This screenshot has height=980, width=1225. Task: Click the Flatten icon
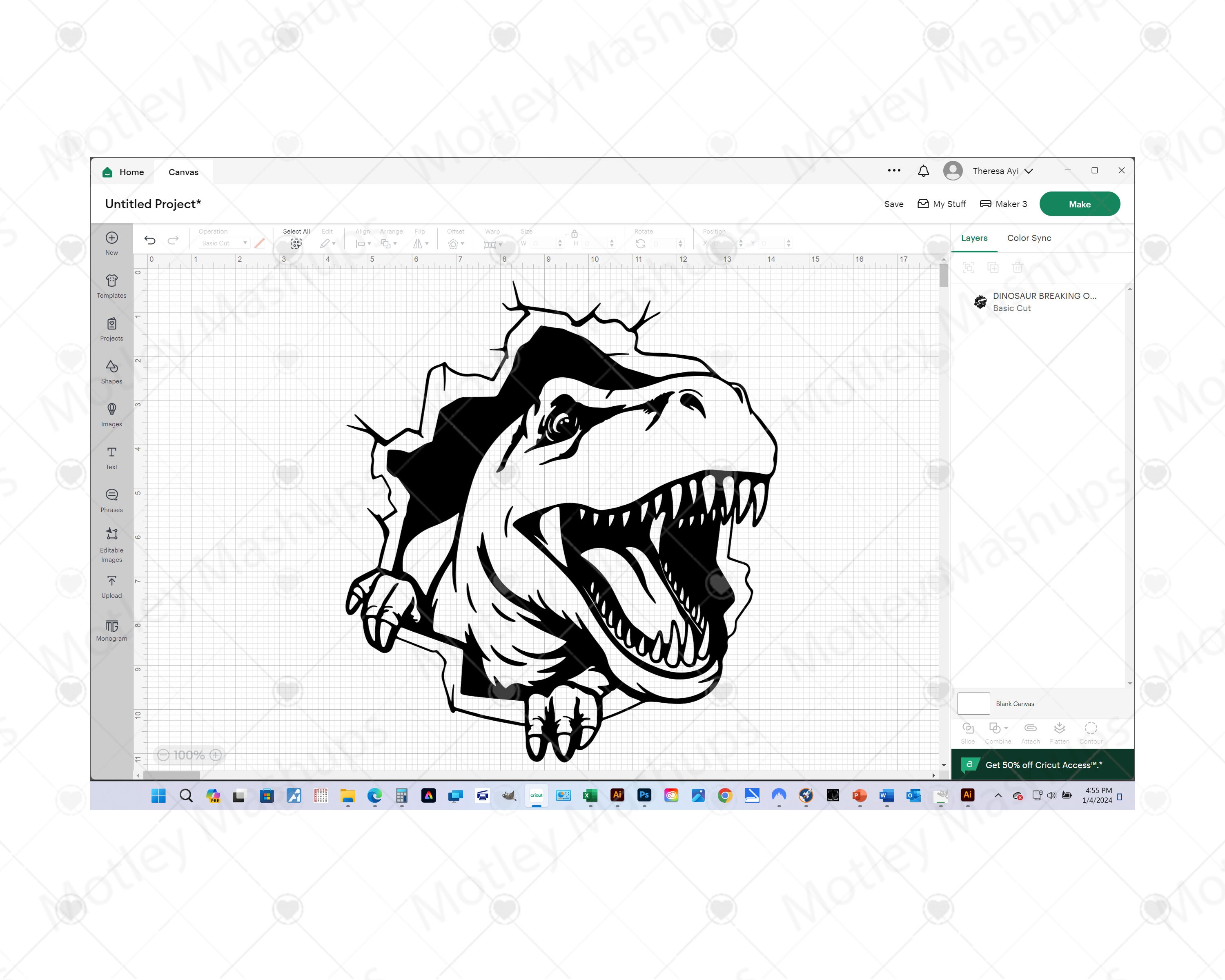1059,728
